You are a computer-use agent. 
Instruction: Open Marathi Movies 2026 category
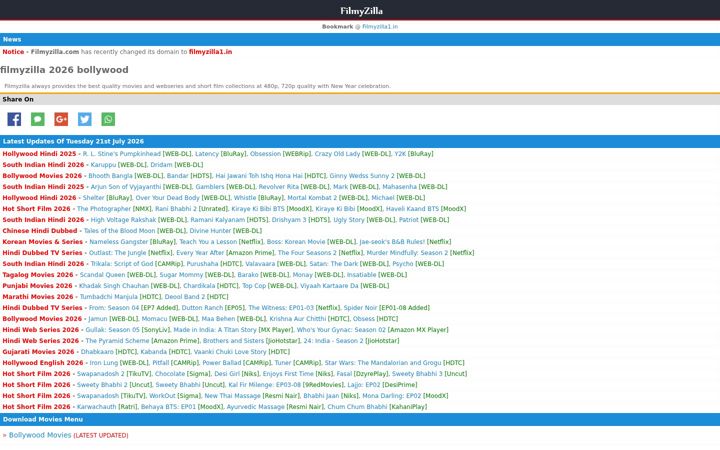coord(38,297)
